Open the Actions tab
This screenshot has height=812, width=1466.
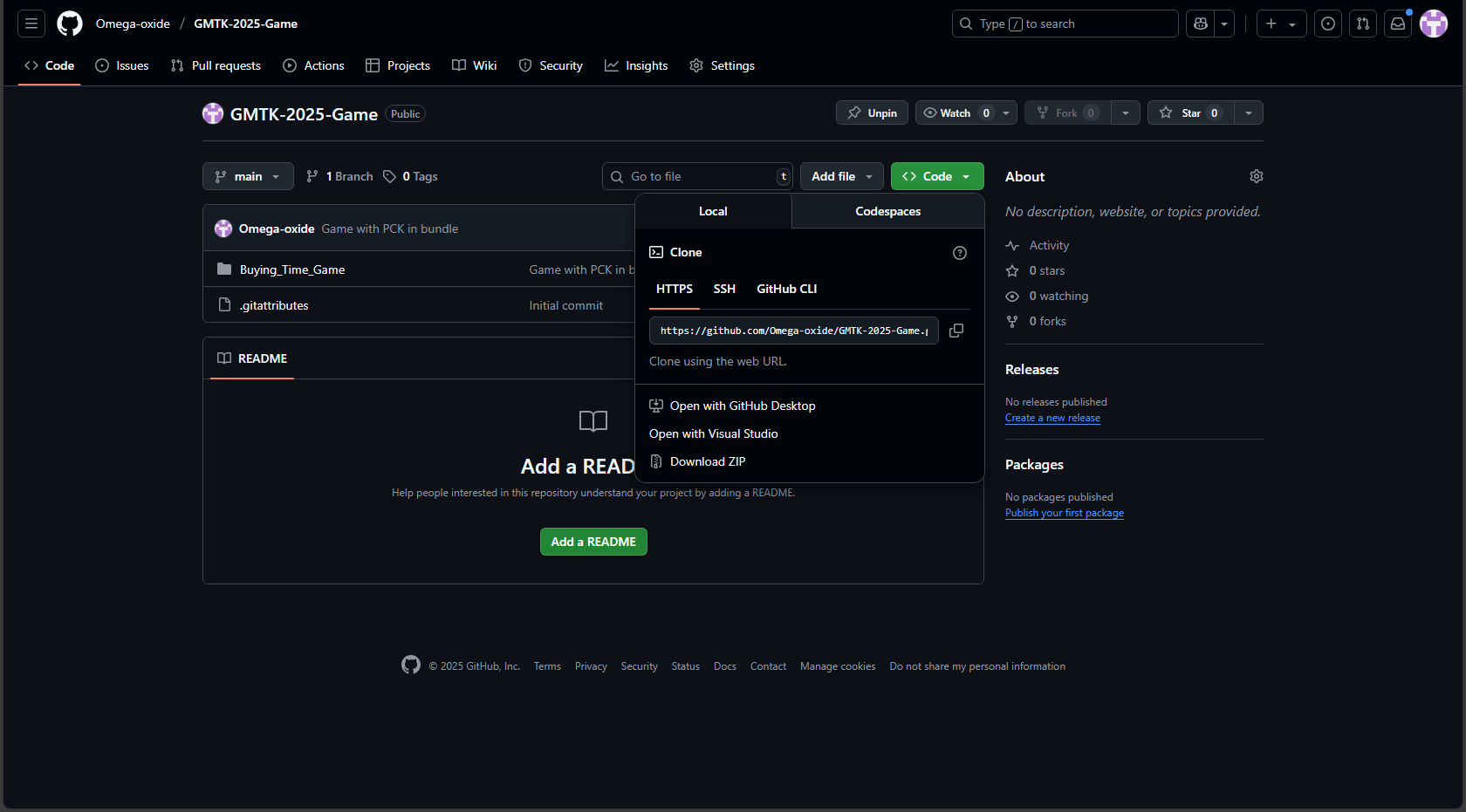tap(314, 65)
